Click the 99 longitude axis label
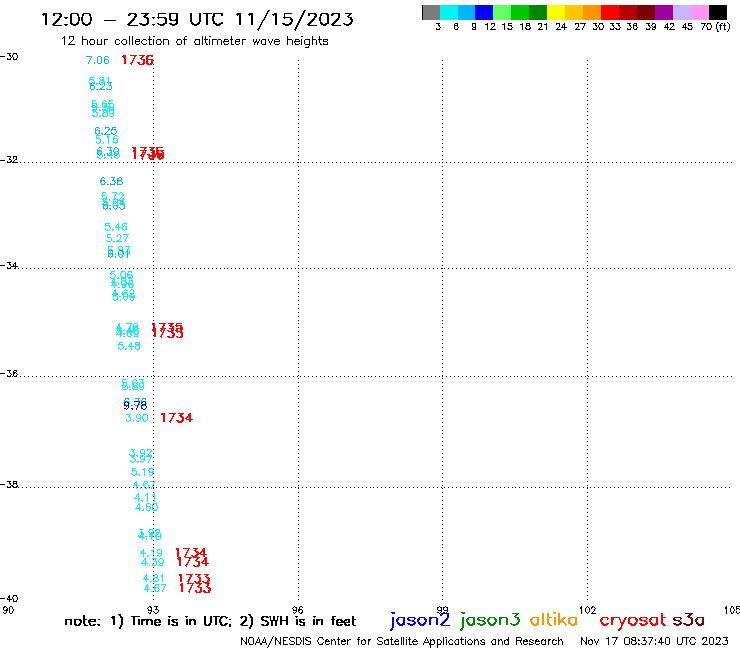The height and width of the screenshot is (650, 740). click(x=442, y=610)
